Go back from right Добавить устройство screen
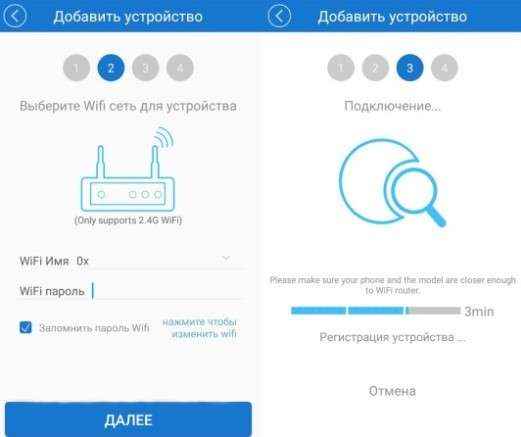 [279, 16]
